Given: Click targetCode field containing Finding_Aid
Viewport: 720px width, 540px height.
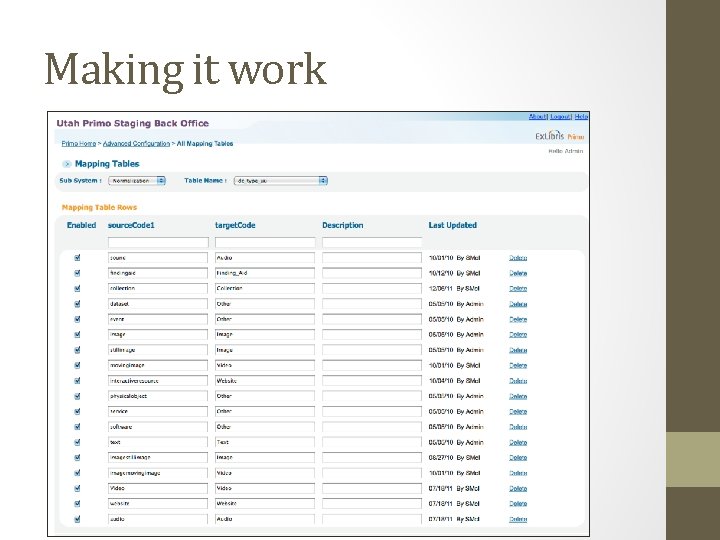Looking at the screenshot, I should [265, 273].
